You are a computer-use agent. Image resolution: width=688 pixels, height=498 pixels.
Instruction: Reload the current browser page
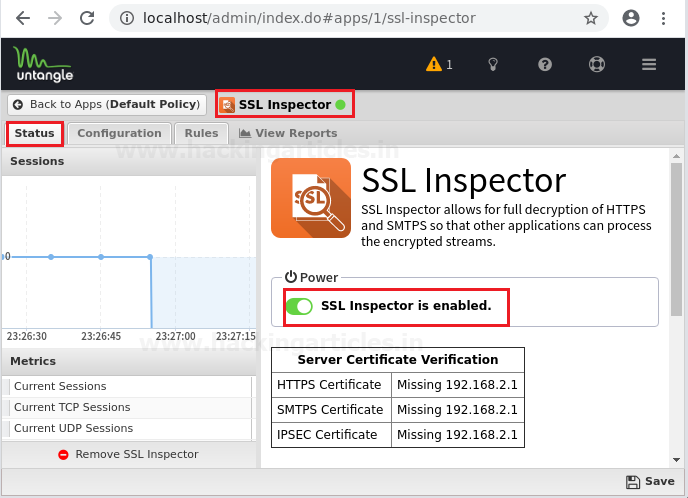(87, 18)
